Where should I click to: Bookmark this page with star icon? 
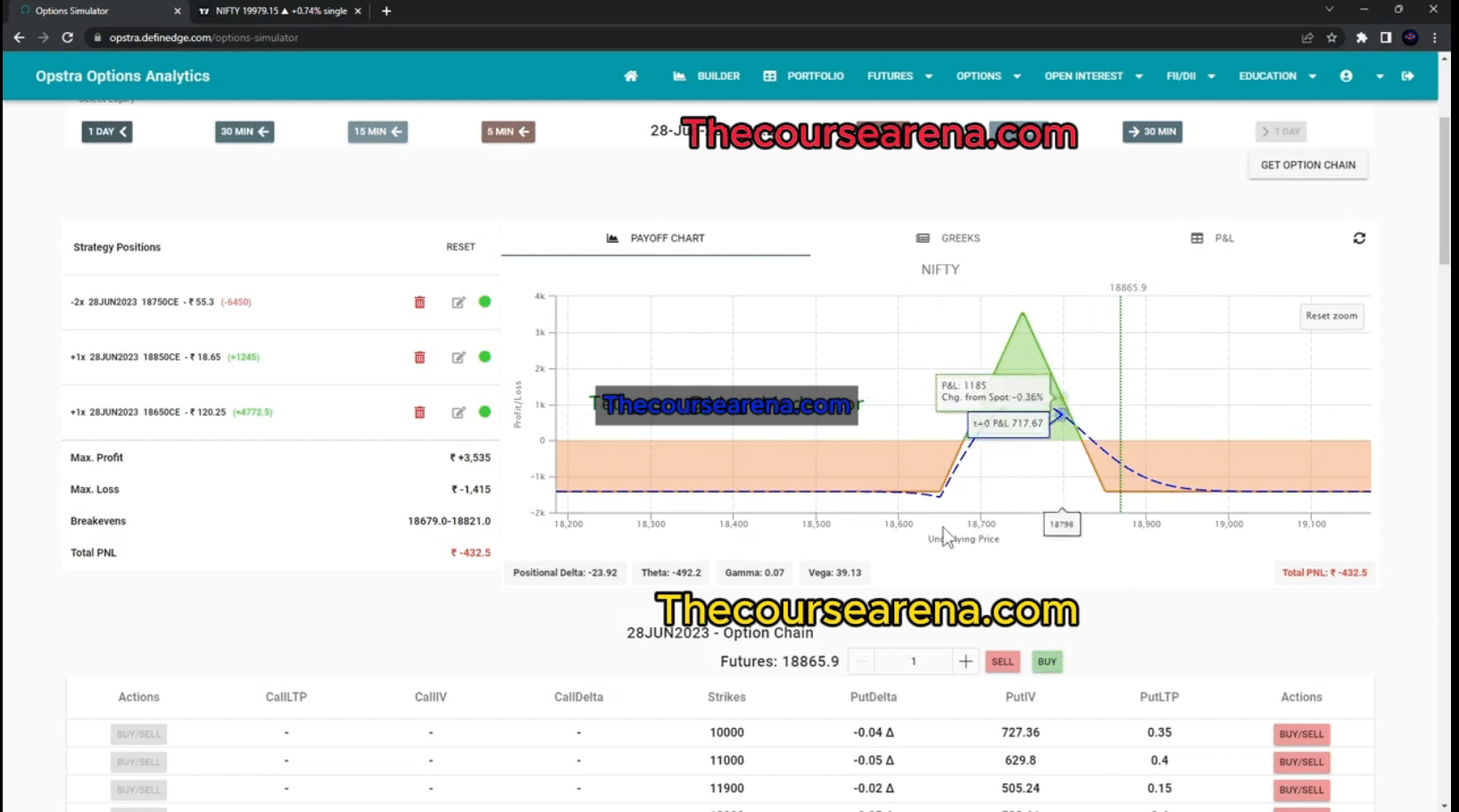pos(1331,37)
